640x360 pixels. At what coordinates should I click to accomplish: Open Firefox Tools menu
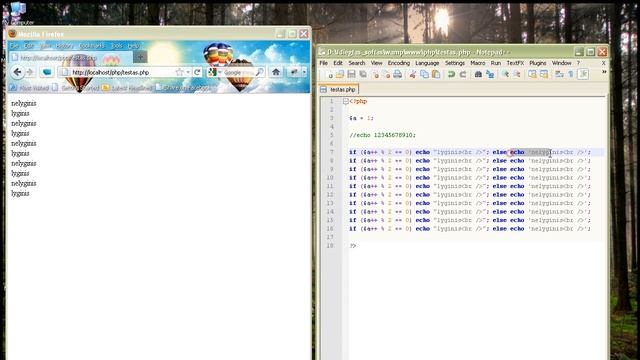click(117, 46)
